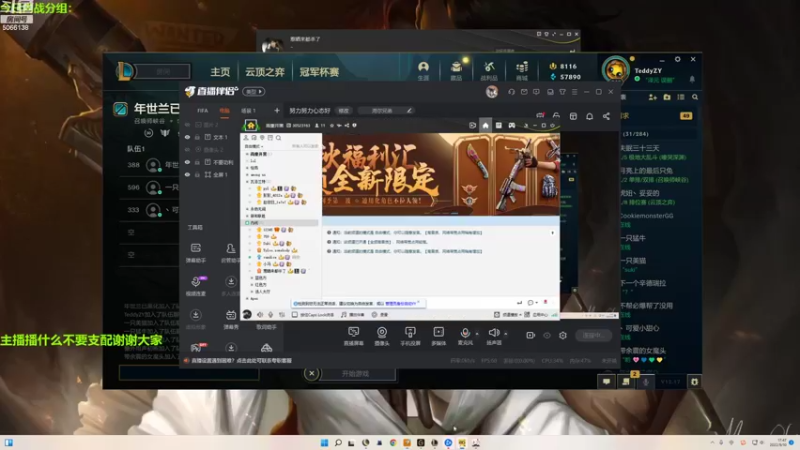
Task: Toggle lock on 文本 1 source
Action: [197, 137]
